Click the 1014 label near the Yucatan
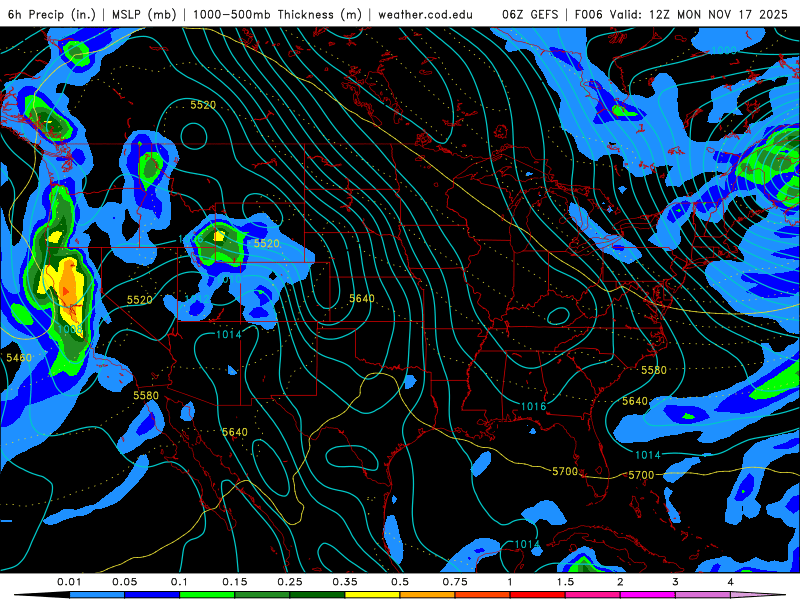Screen dimensions: 800x600 pos(527,544)
